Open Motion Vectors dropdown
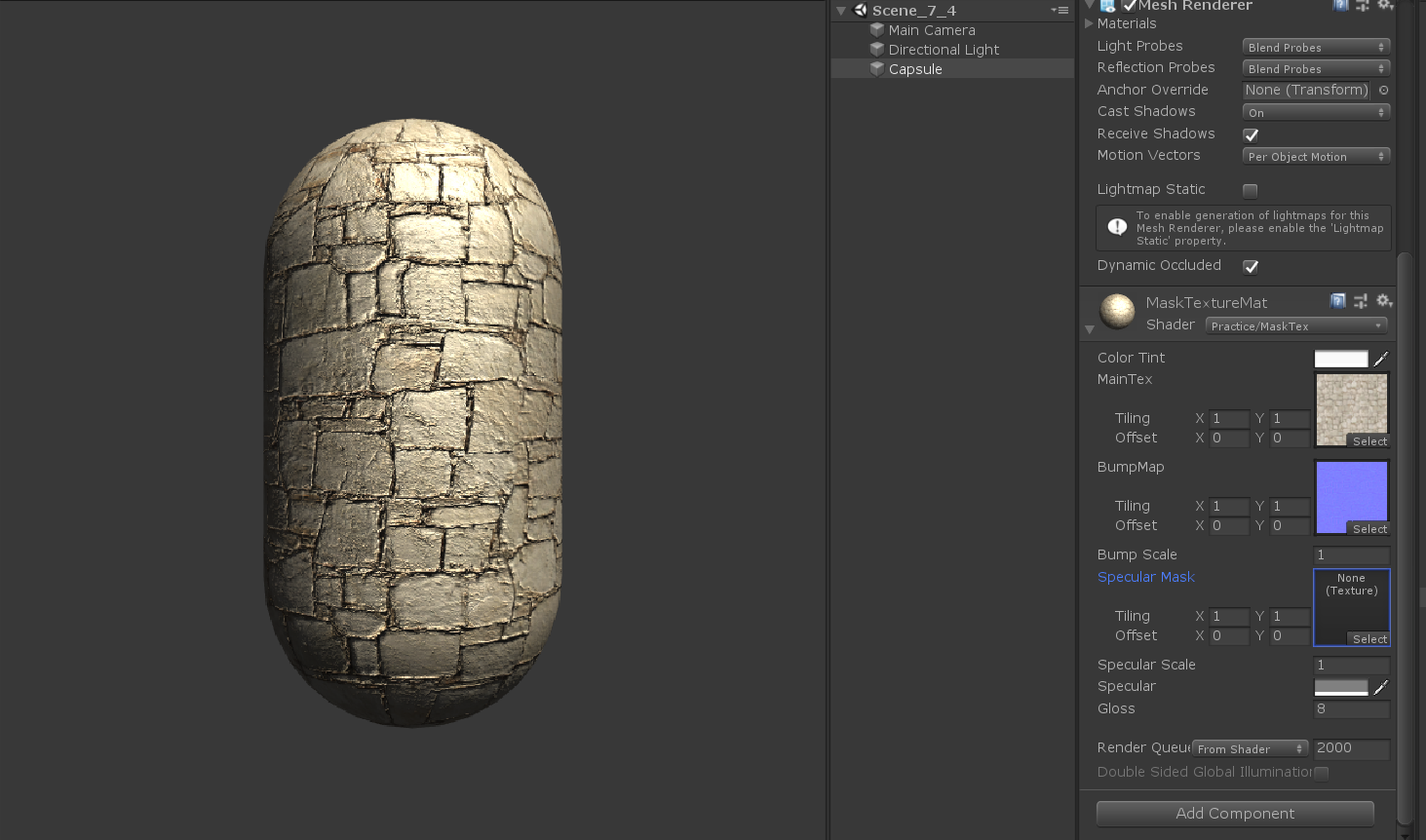1426x840 pixels. click(1316, 156)
